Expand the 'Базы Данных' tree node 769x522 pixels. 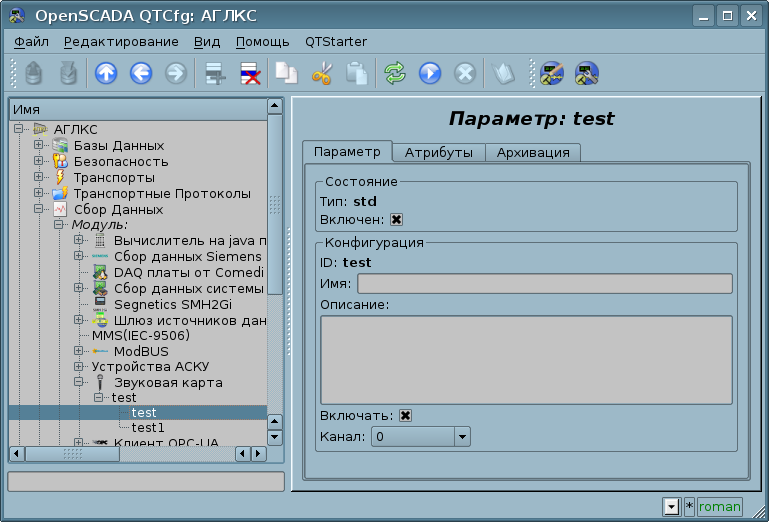pyautogui.click(x=38, y=145)
